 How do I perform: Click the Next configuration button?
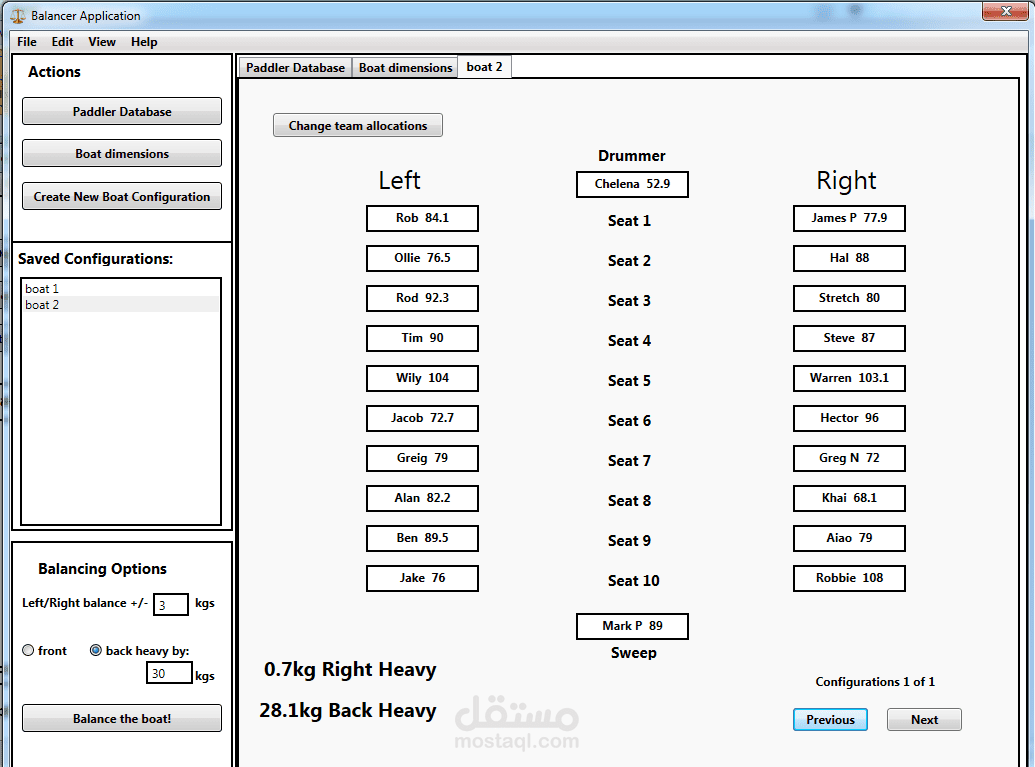click(x=923, y=719)
